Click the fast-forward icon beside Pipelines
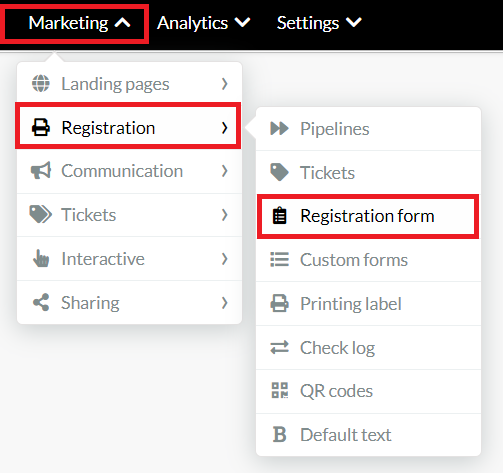Viewport: 503px width, 473px height. [279, 128]
